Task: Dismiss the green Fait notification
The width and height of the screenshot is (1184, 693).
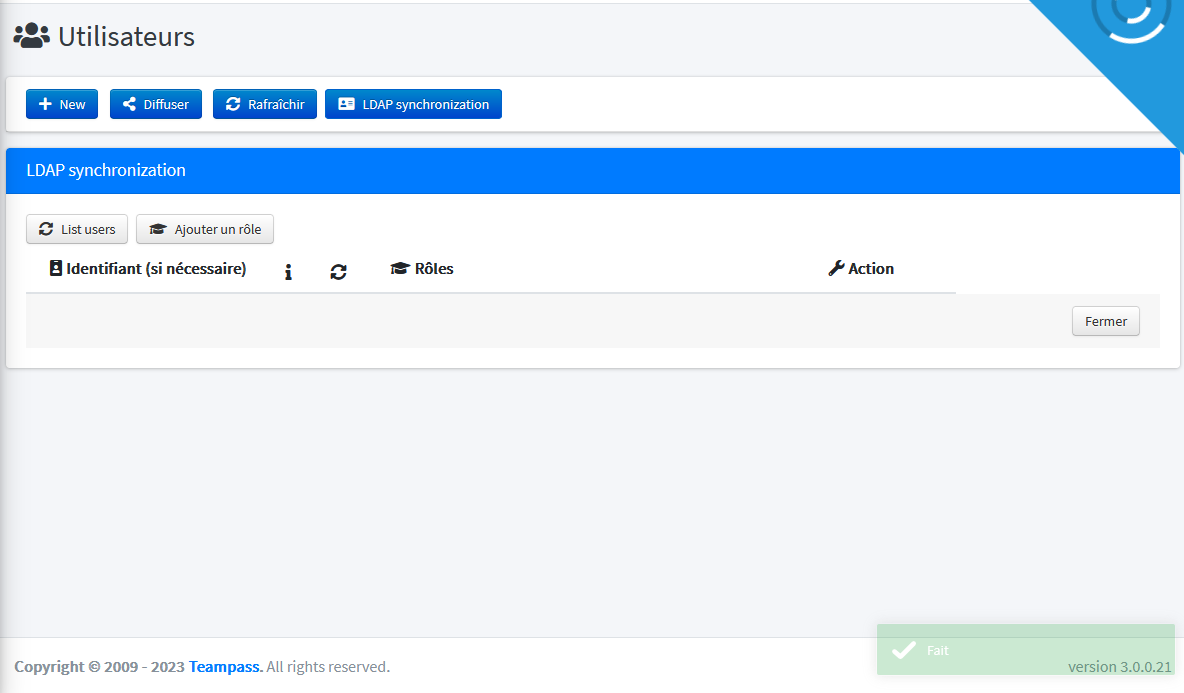Action: (x=1025, y=649)
